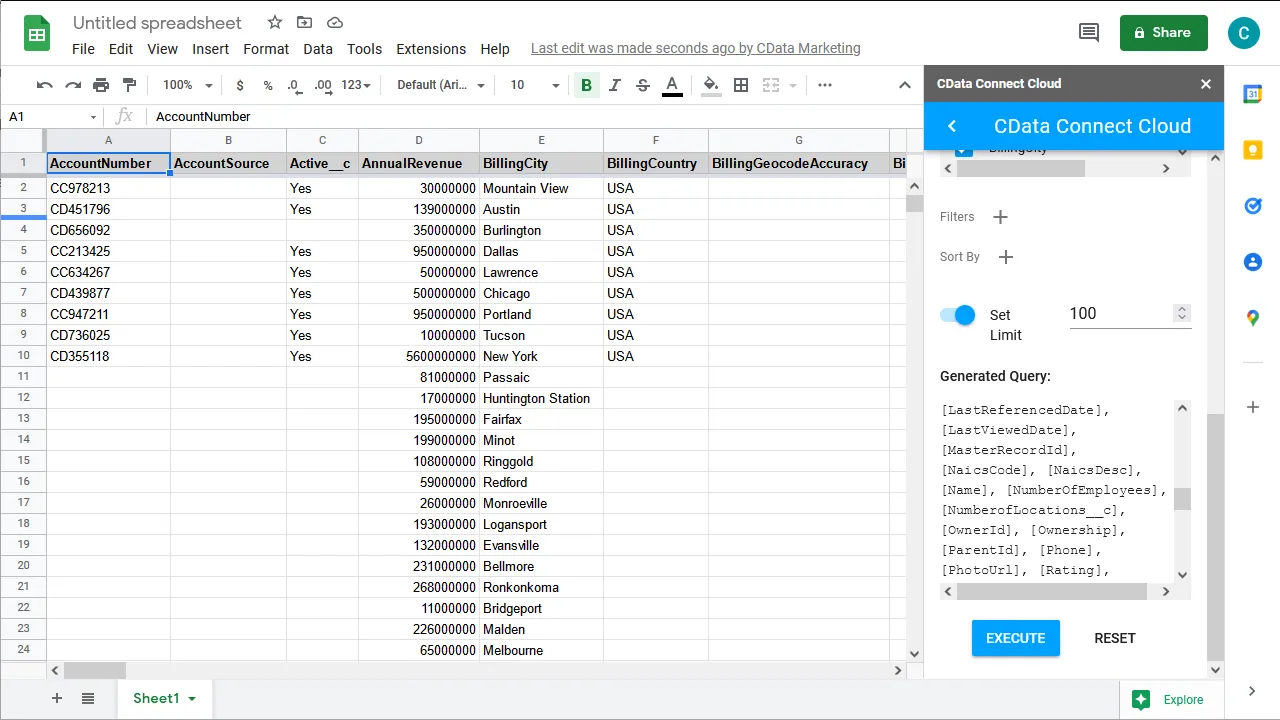Viewport: 1280px width, 720px height.
Task: Open the Extensions menu
Action: (431, 48)
